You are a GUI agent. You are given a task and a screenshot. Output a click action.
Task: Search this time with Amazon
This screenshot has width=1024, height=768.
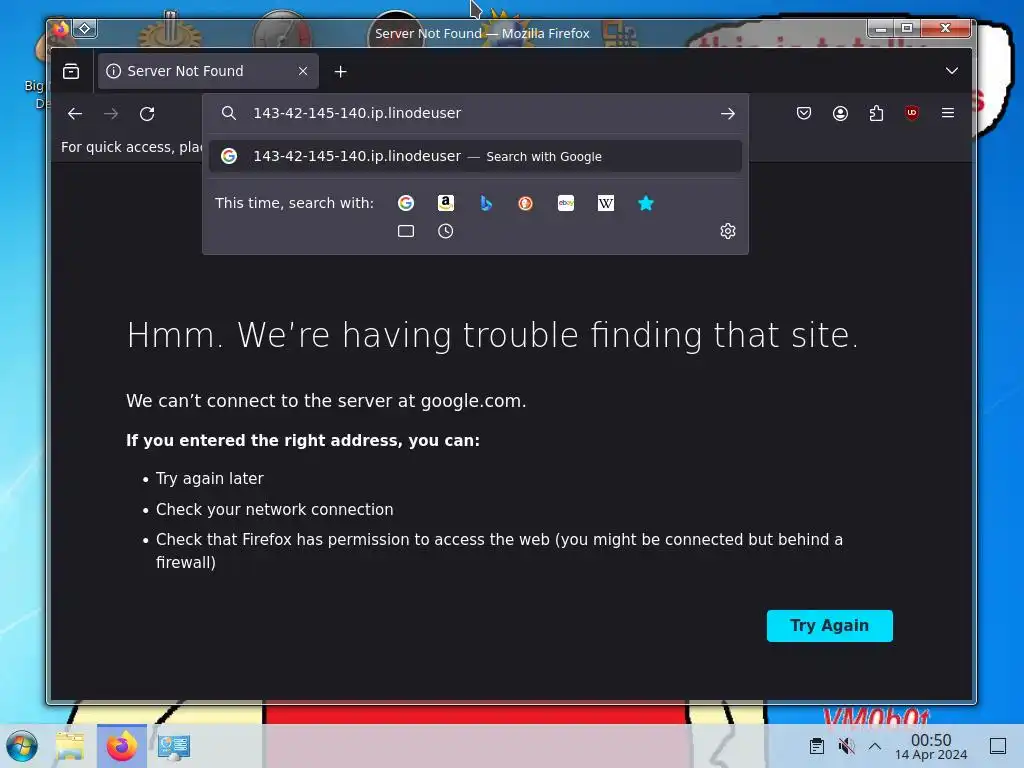[445, 203]
